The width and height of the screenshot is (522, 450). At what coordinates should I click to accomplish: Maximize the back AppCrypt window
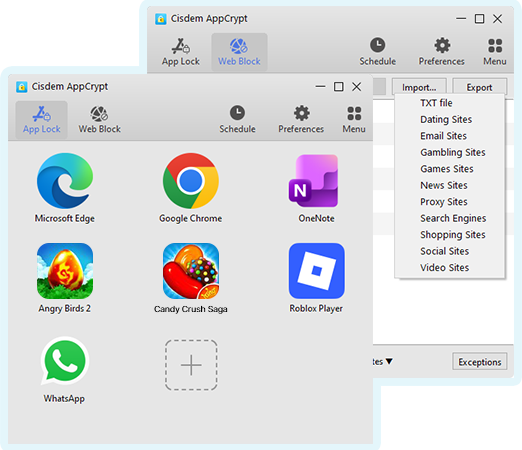point(479,19)
